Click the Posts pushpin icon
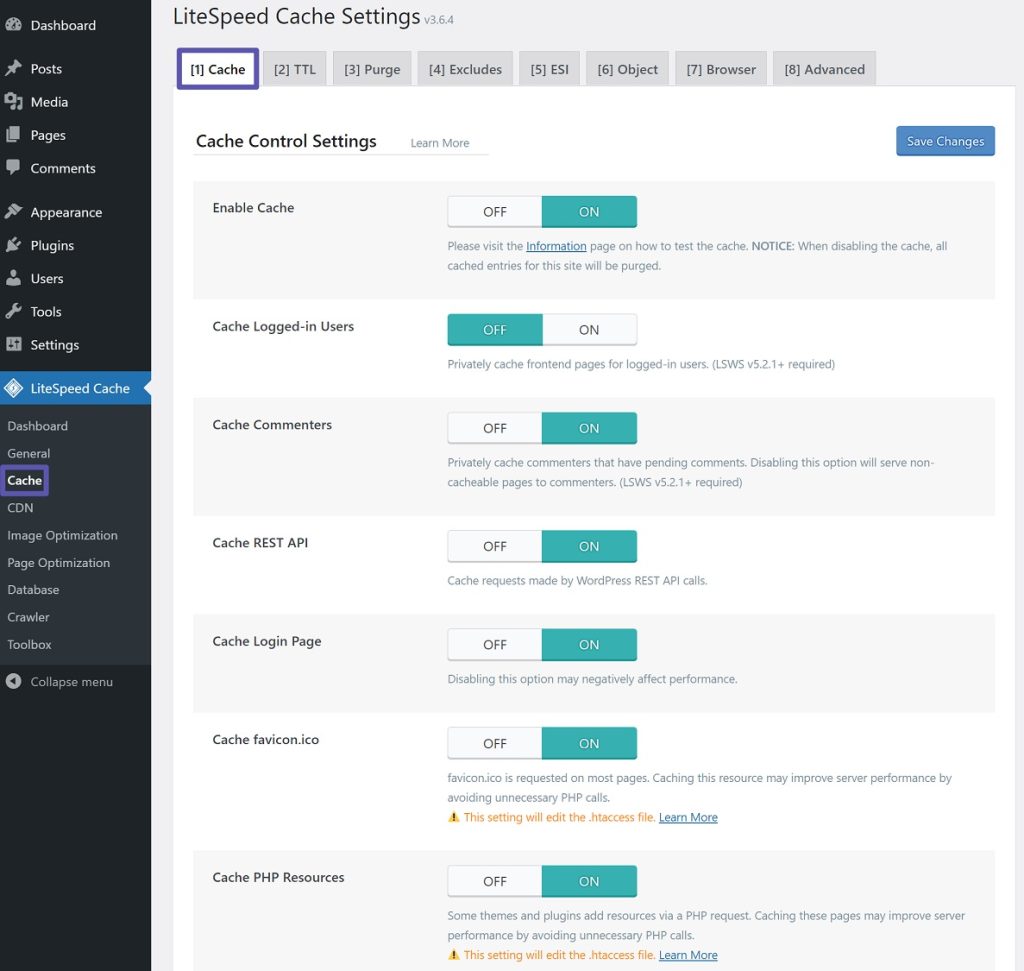The width and height of the screenshot is (1024, 971). tap(13, 68)
